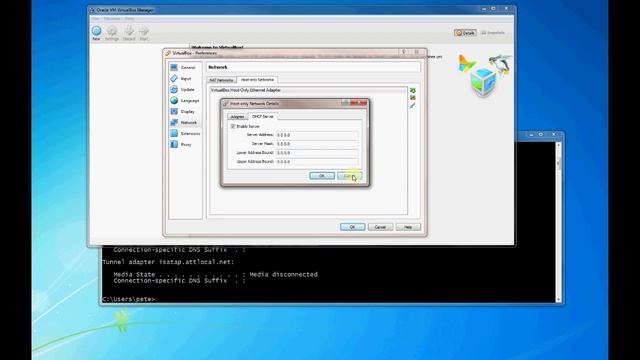Click the Lower Address Bound field

pyautogui.click(x=317, y=153)
